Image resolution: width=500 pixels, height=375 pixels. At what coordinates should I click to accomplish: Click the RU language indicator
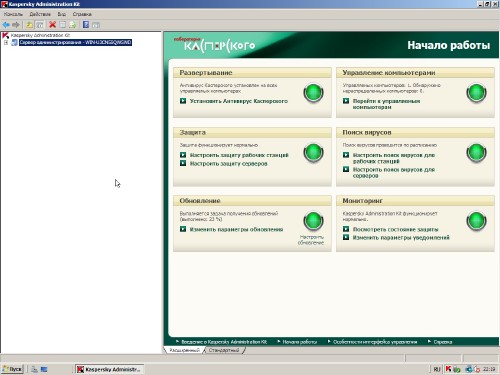pyautogui.click(x=437, y=369)
